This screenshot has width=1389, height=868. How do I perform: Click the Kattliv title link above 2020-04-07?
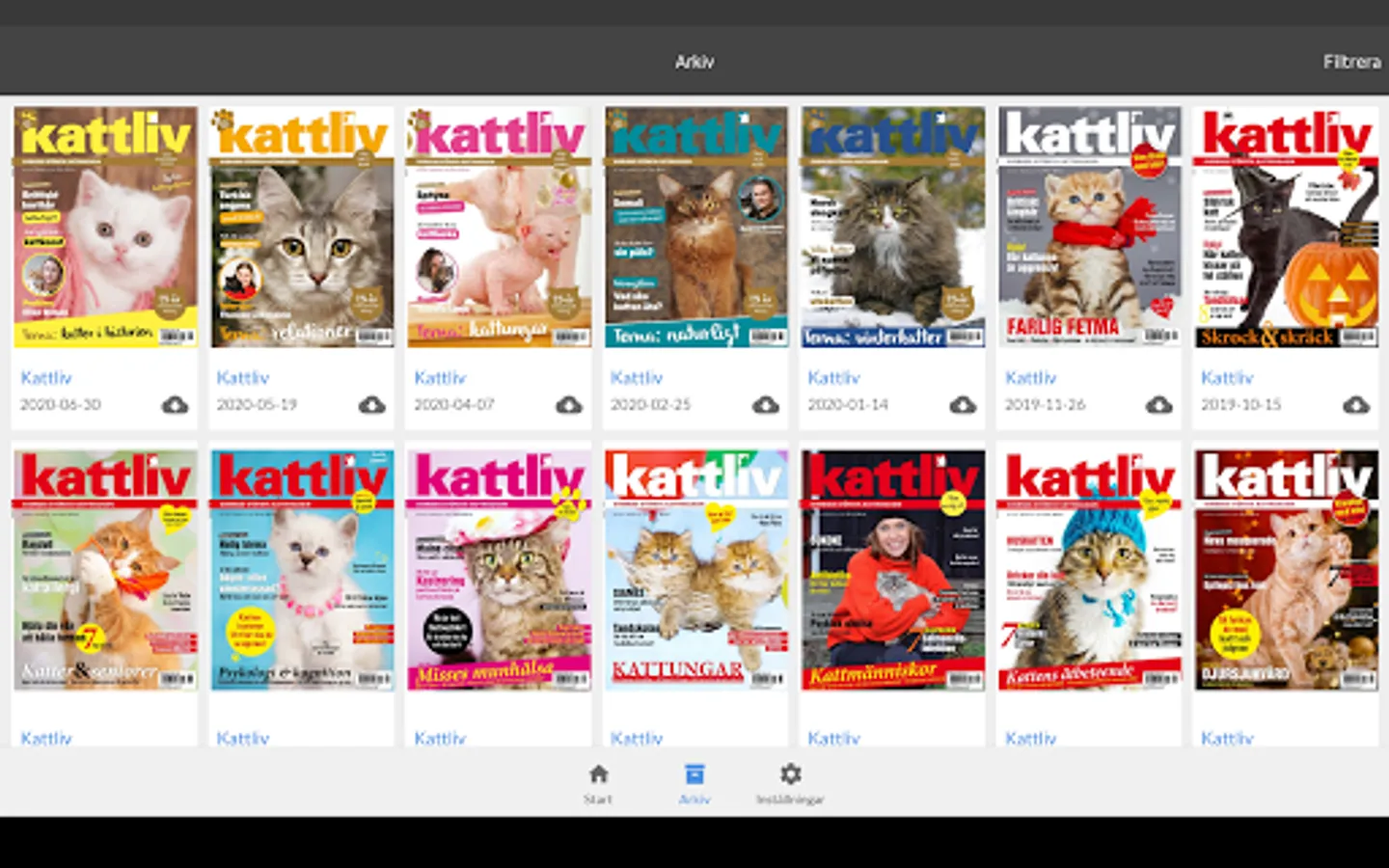pos(440,377)
